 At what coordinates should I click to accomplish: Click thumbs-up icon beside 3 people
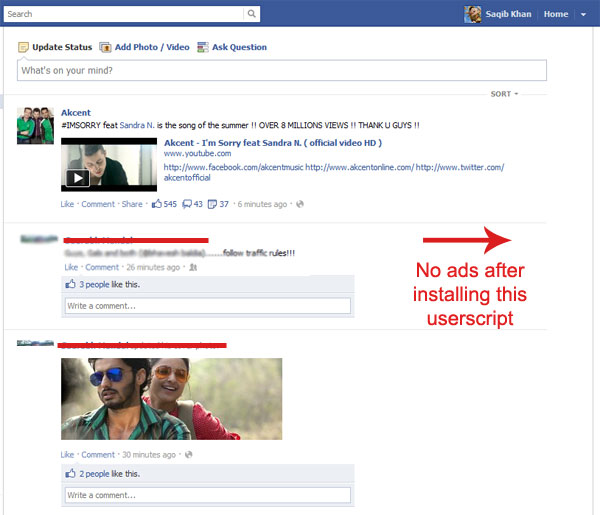70,284
